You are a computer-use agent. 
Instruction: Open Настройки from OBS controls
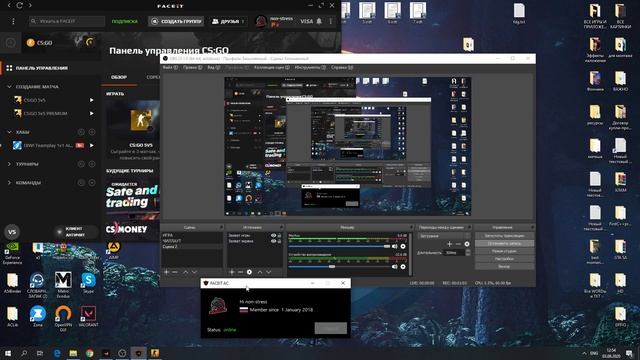(x=504, y=259)
